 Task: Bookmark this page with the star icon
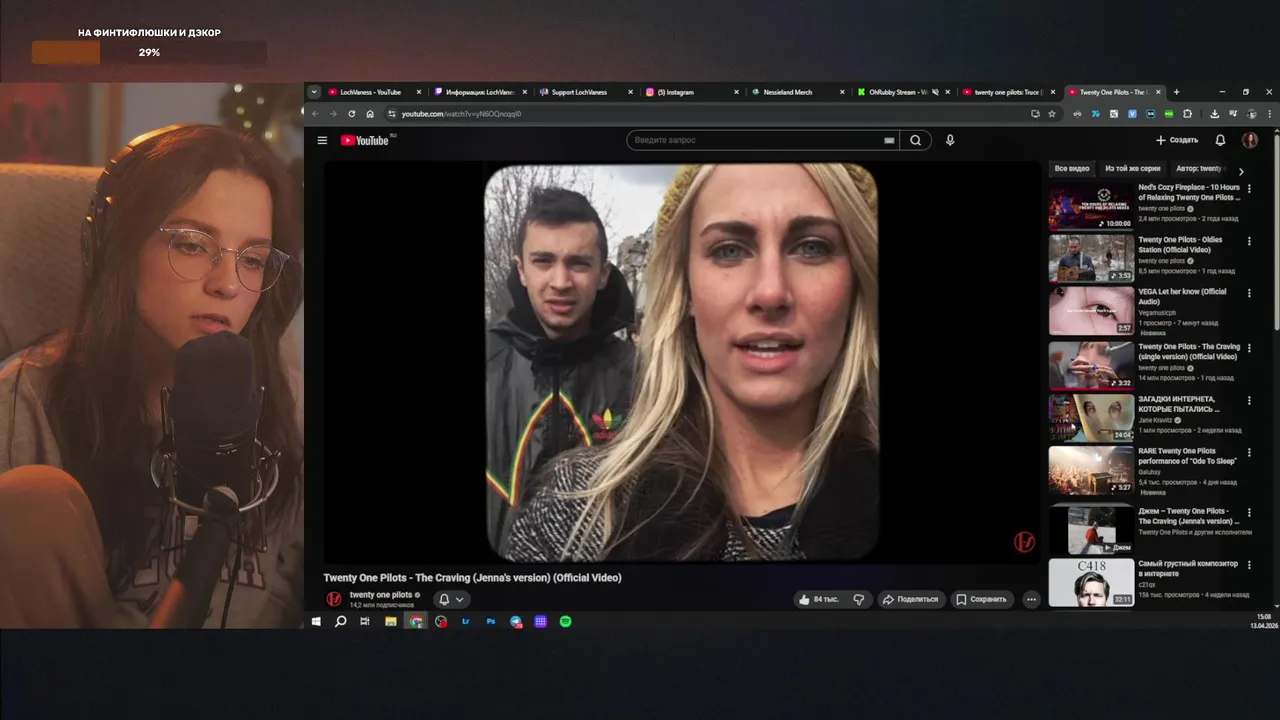pyautogui.click(x=1052, y=114)
